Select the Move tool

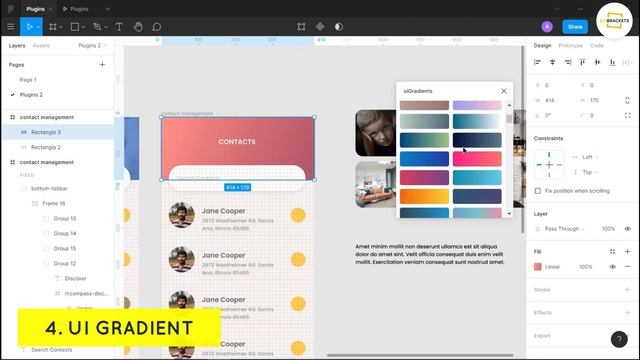(x=29, y=27)
